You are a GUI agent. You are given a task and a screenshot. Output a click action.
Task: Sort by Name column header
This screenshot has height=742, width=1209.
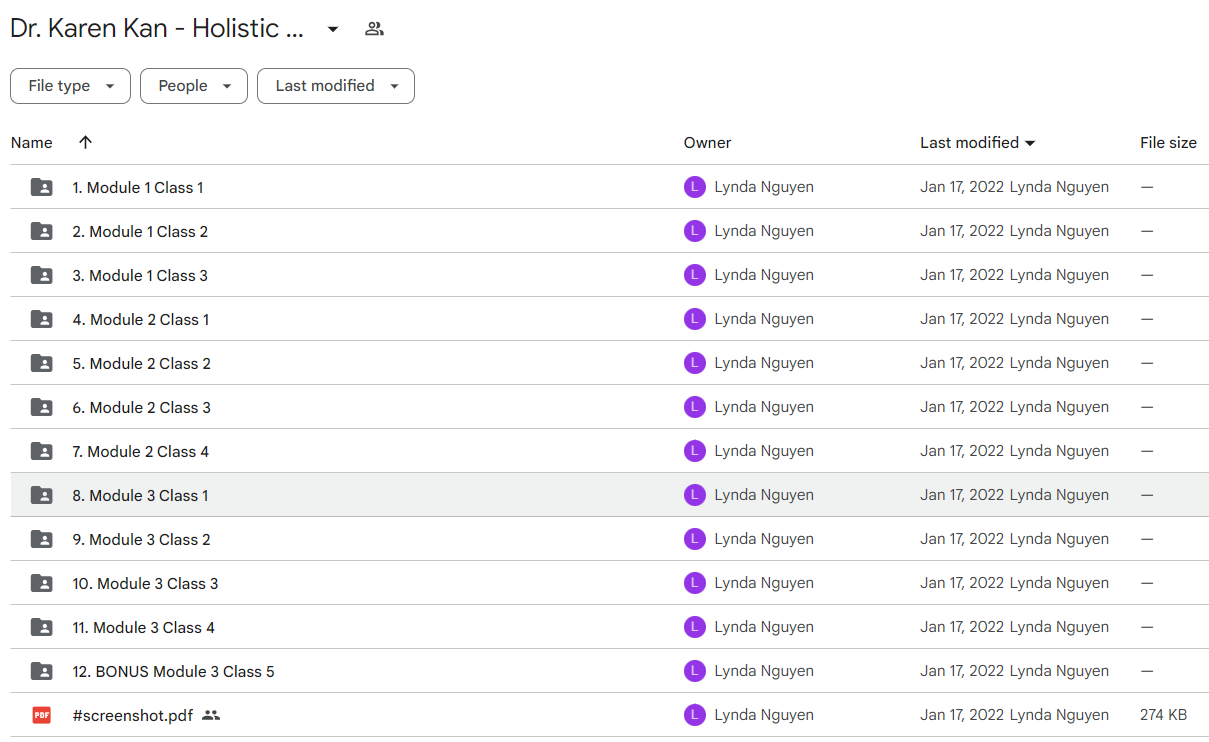click(32, 143)
